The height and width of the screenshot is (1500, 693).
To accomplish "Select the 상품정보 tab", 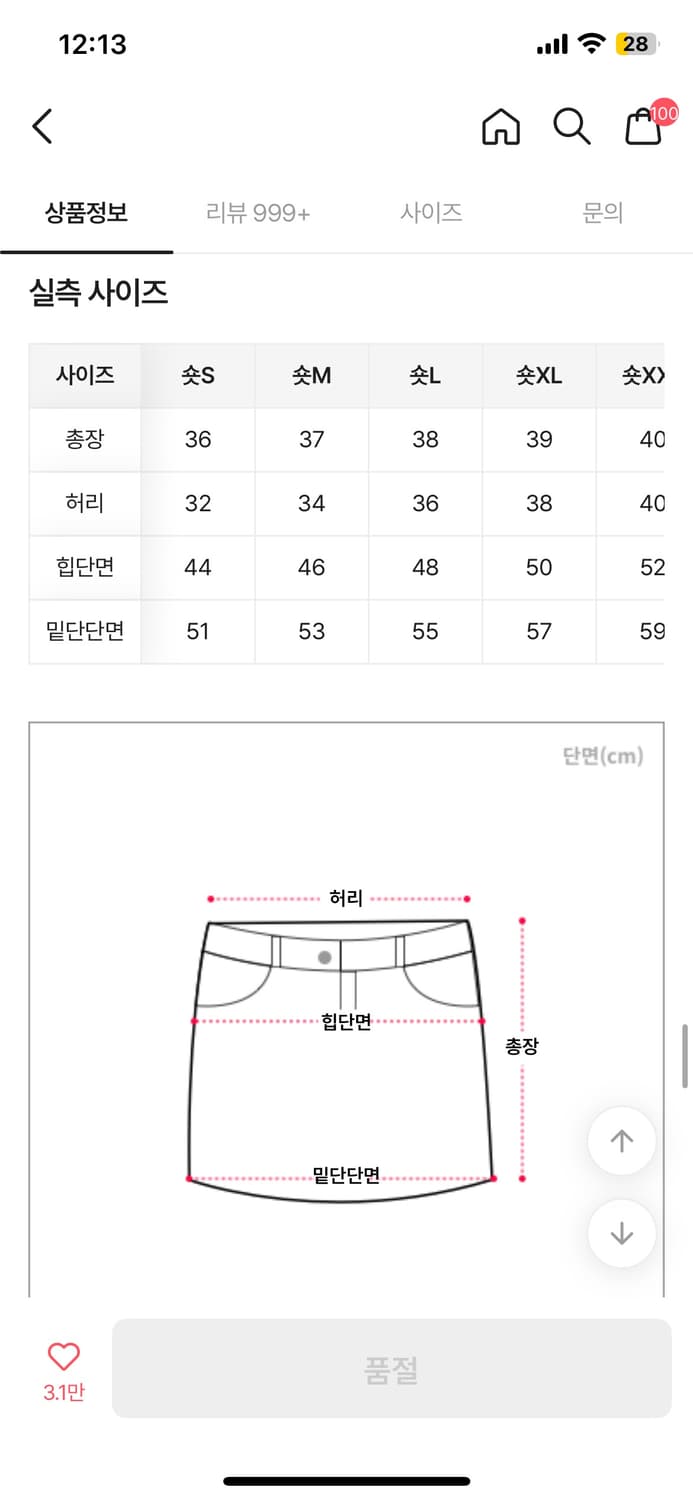I will click(x=86, y=213).
